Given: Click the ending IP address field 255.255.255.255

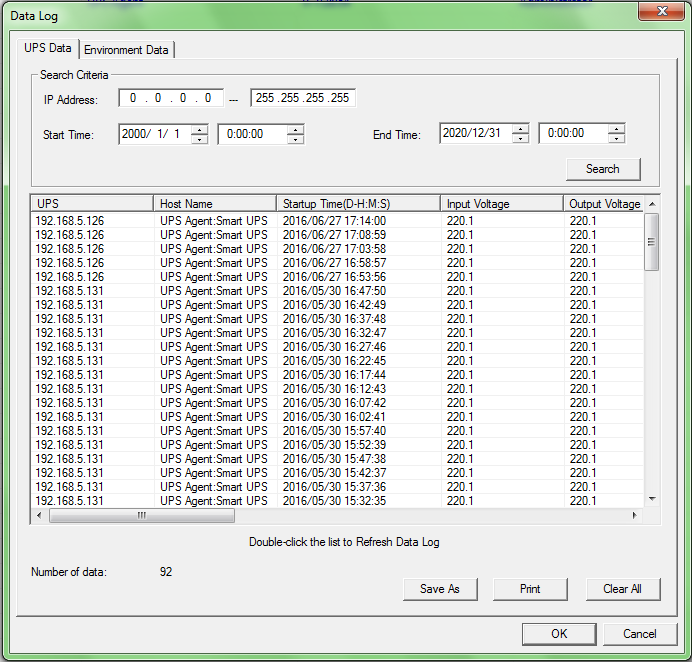Looking at the screenshot, I should [x=302, y=98].
